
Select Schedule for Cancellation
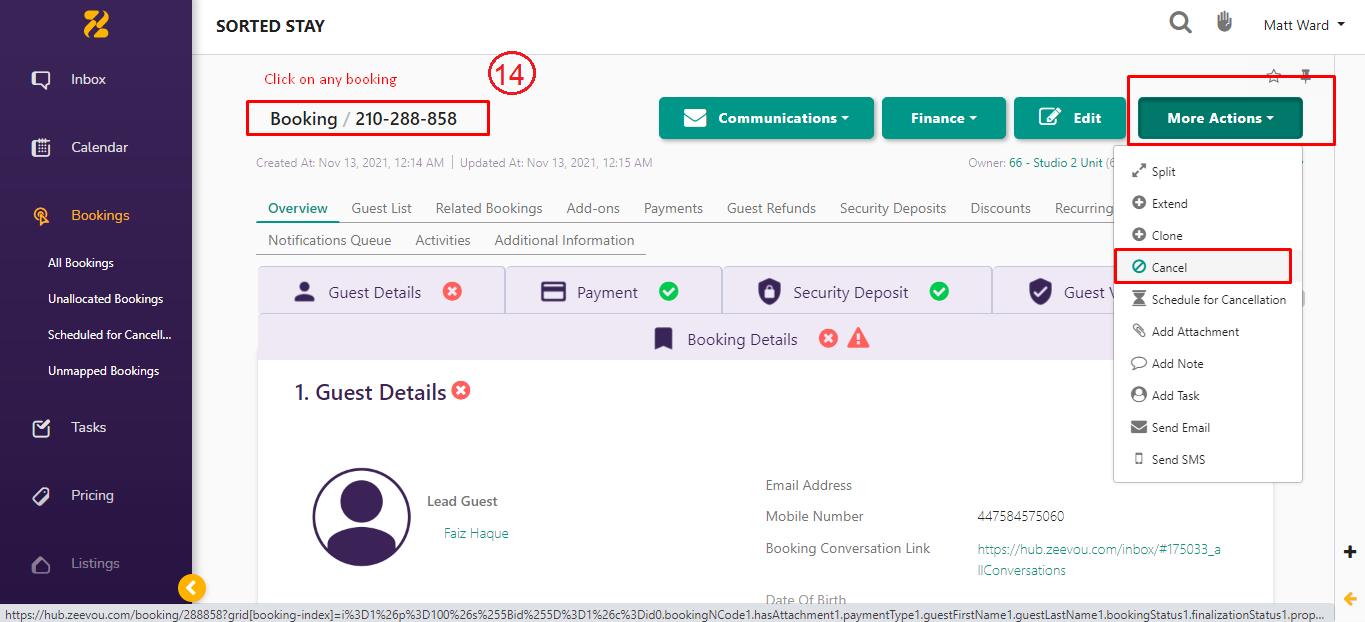click(x=1208, y=300)
